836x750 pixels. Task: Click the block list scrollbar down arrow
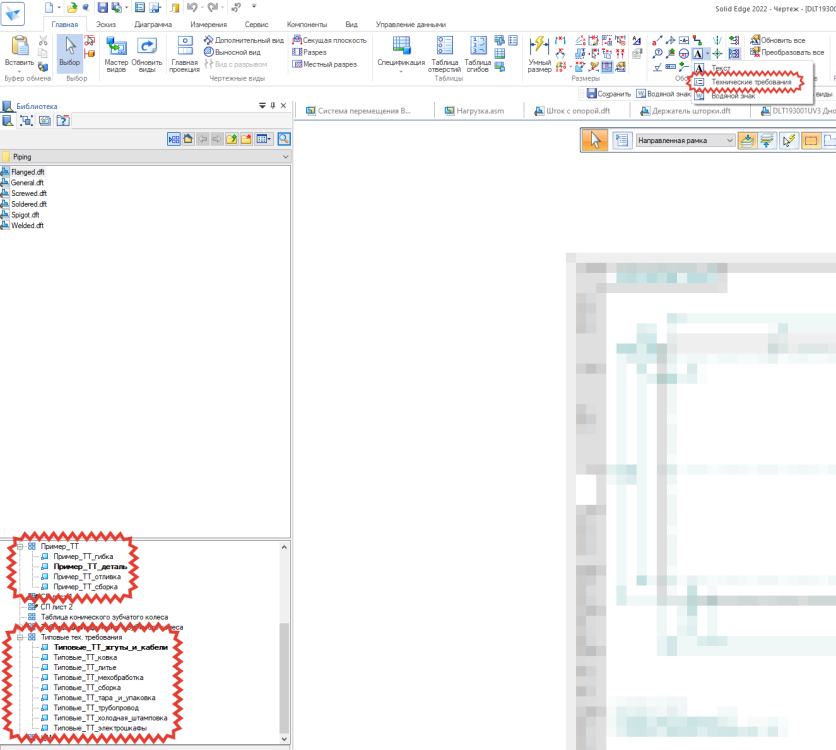click(284, 739)
